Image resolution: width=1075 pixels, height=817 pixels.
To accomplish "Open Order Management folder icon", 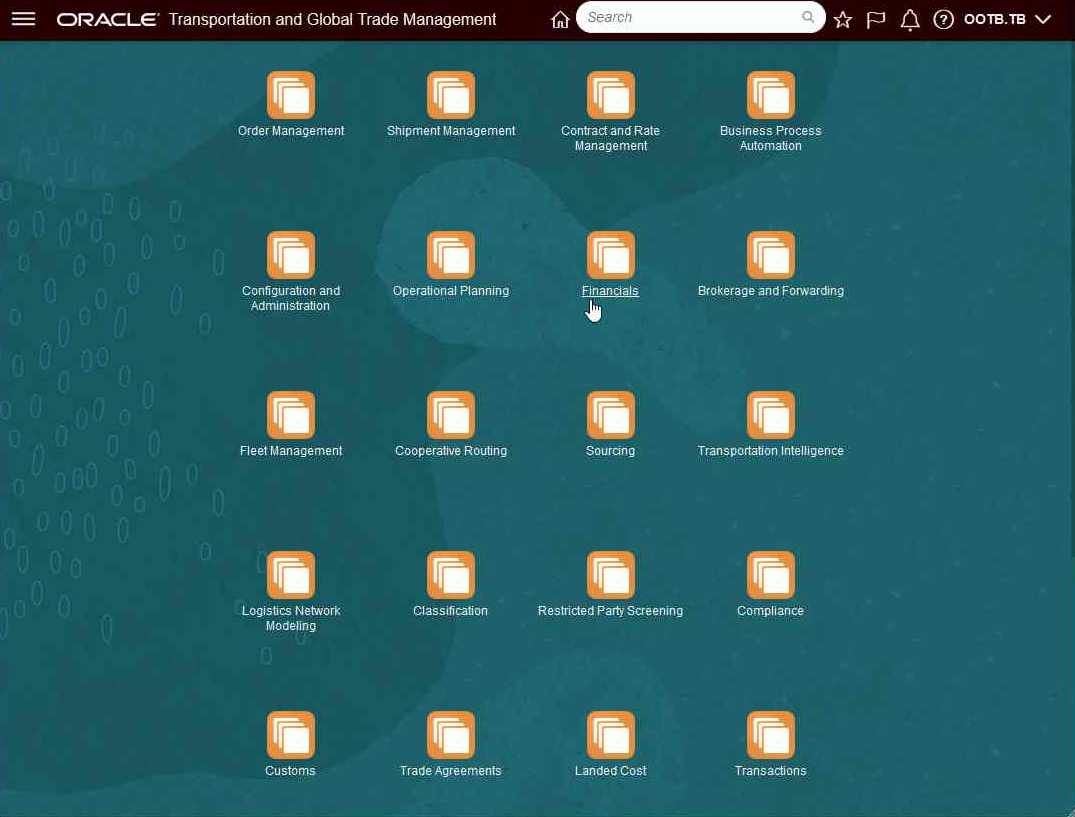I will tap(291, 95).
